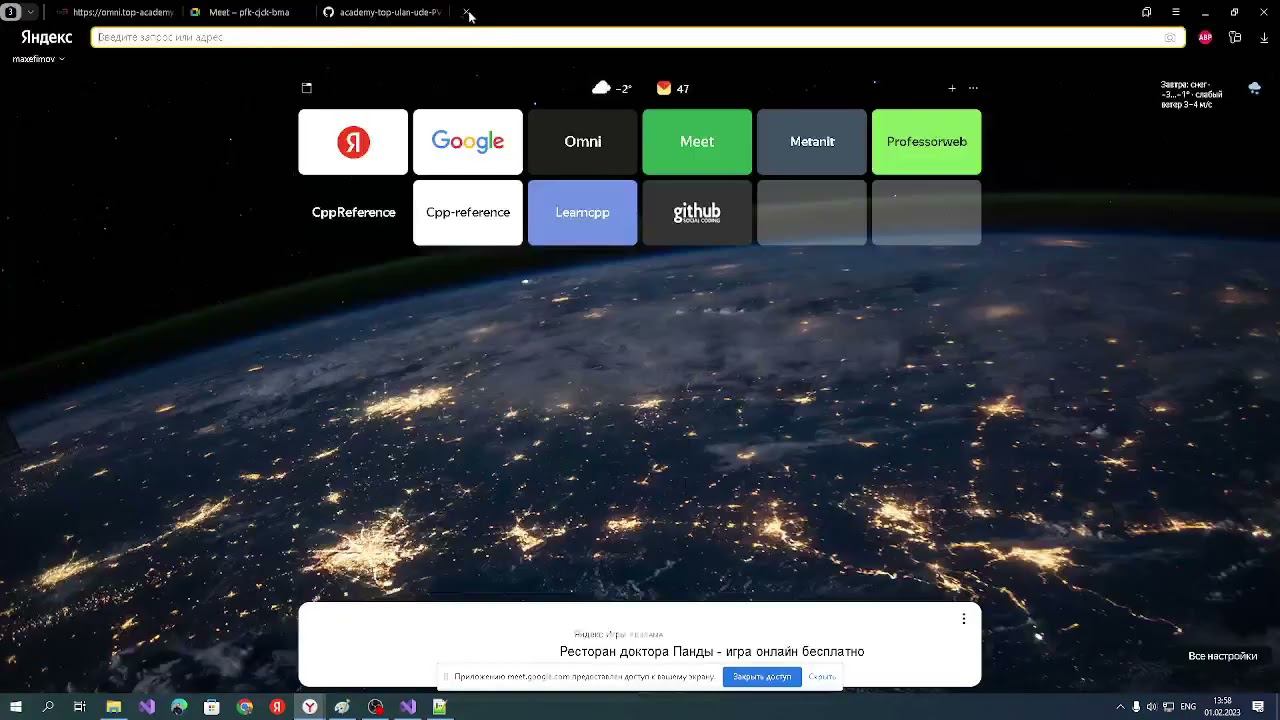Viewport: 1280px width, 720px height.
Task: Switch to the omni.top-academy tab
Action: (114, 12)
